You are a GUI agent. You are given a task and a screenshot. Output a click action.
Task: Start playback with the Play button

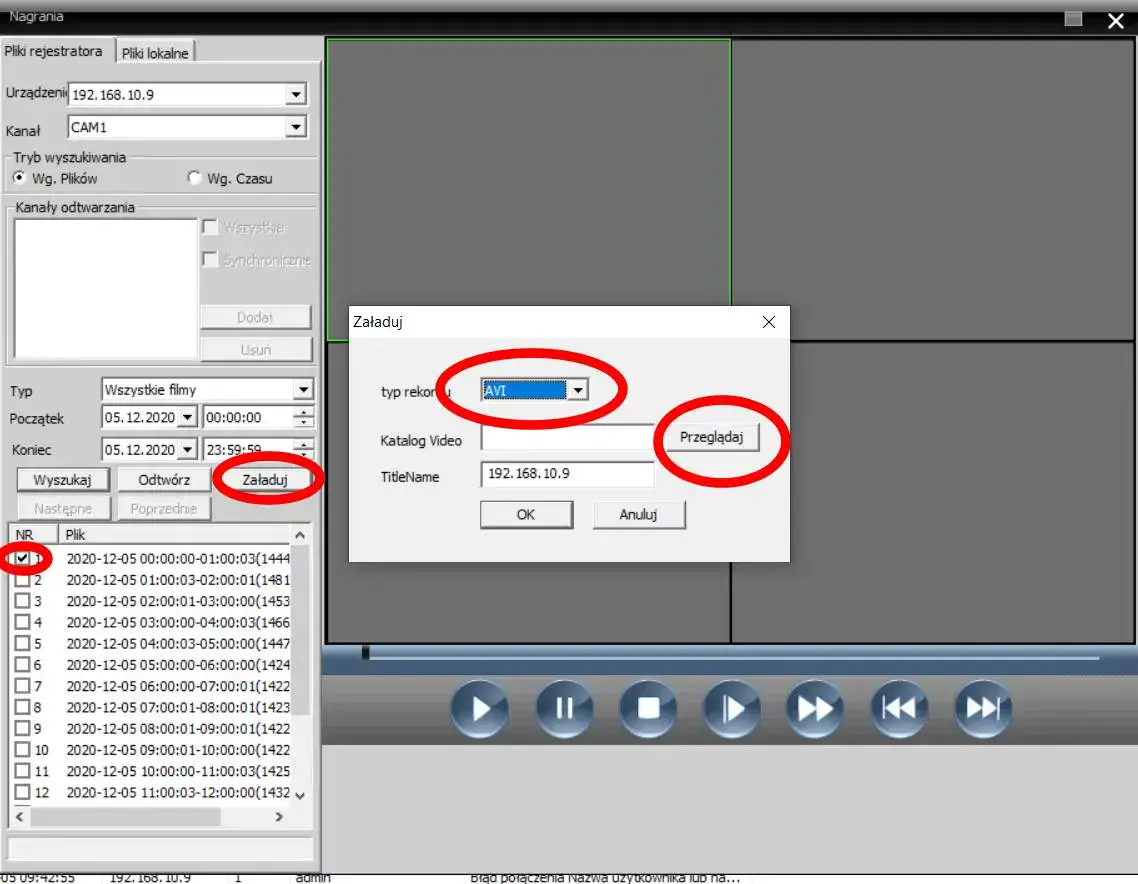click(x=480, y=708)
